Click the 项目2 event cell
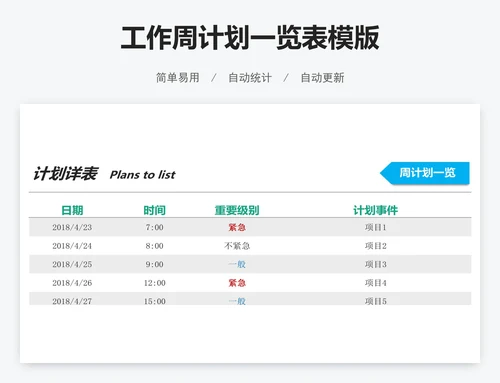500x383 pixels. (x=376, y=246)
